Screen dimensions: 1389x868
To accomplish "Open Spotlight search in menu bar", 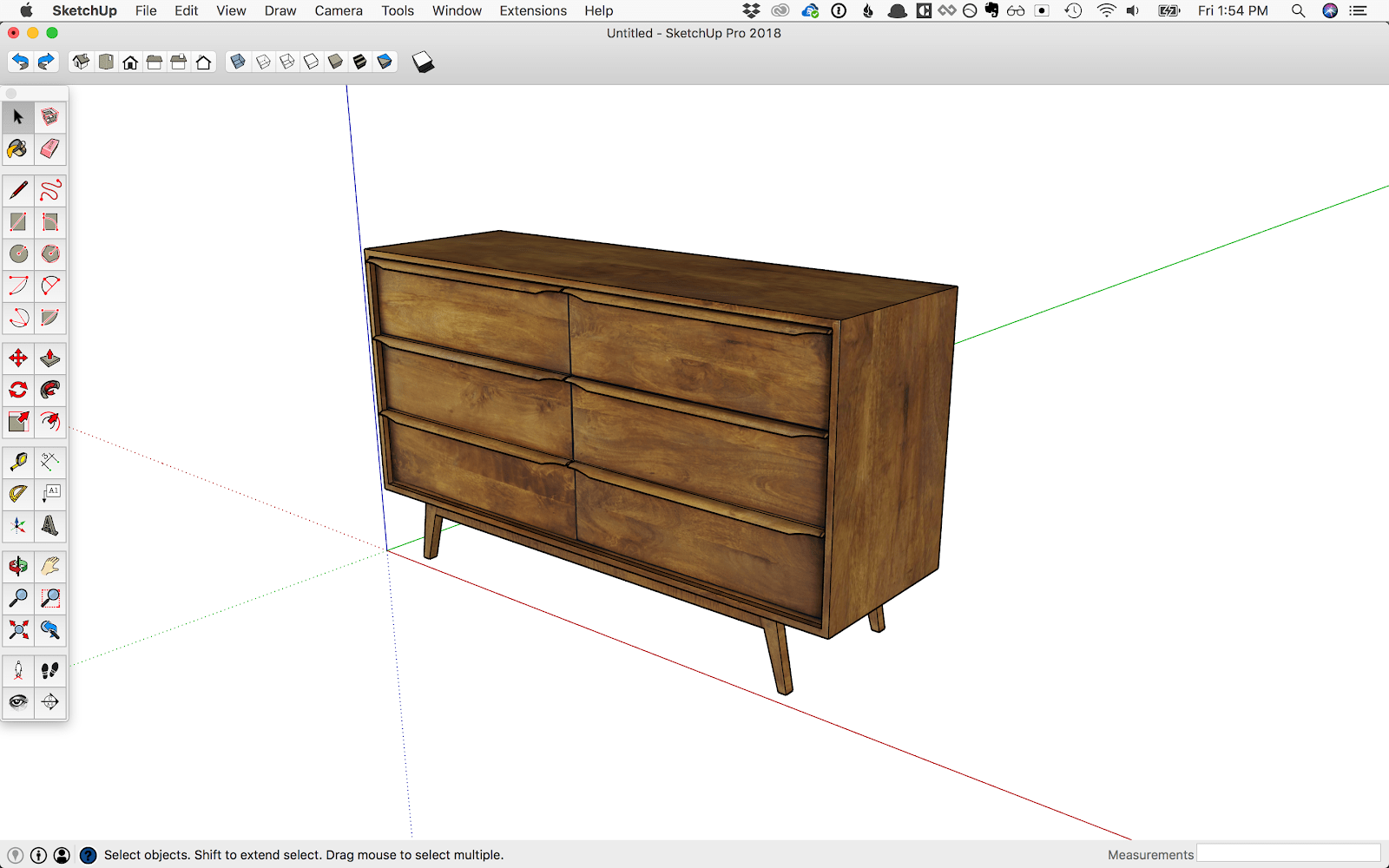I will [x=1298, y=10].
